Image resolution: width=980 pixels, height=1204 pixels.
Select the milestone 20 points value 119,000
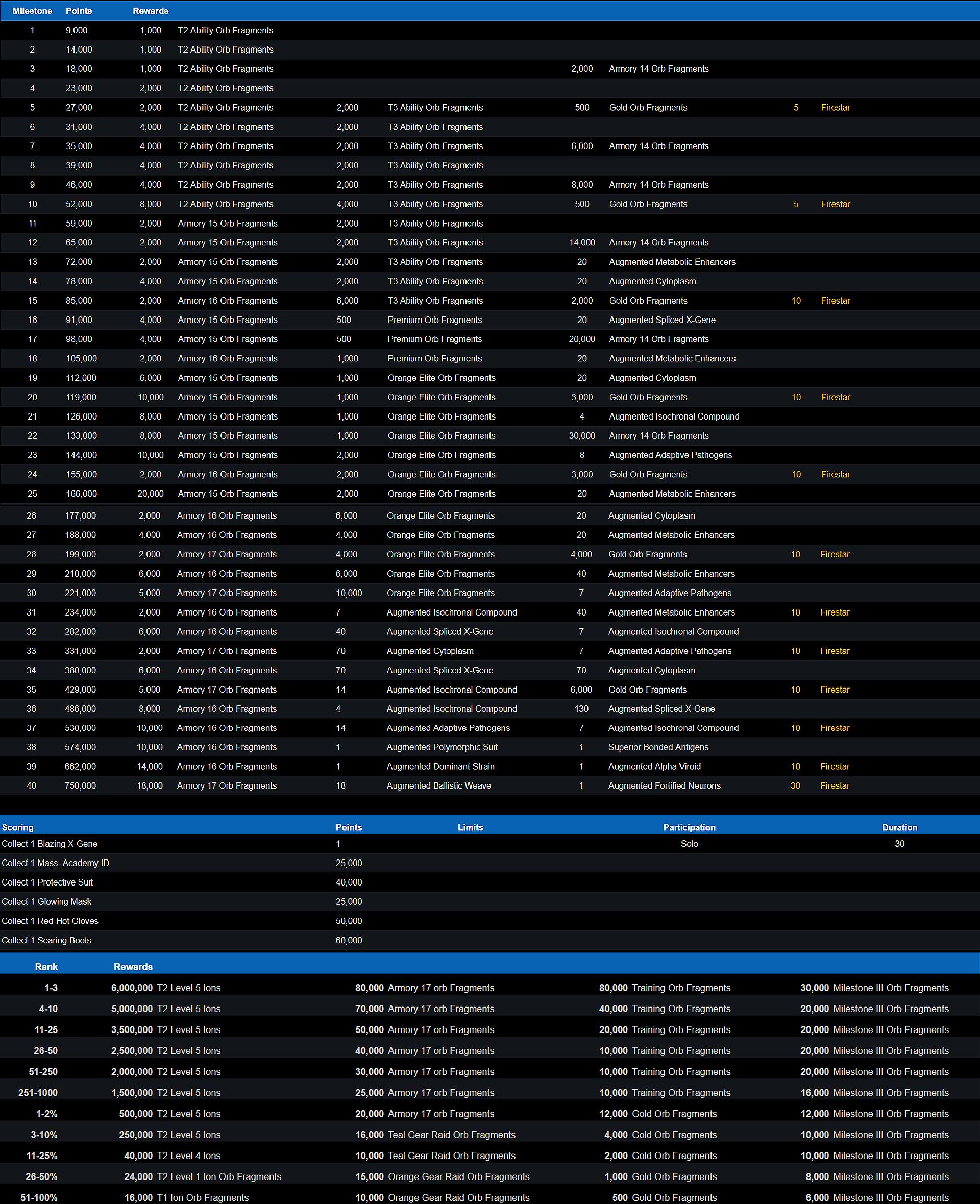pos(81,398)
